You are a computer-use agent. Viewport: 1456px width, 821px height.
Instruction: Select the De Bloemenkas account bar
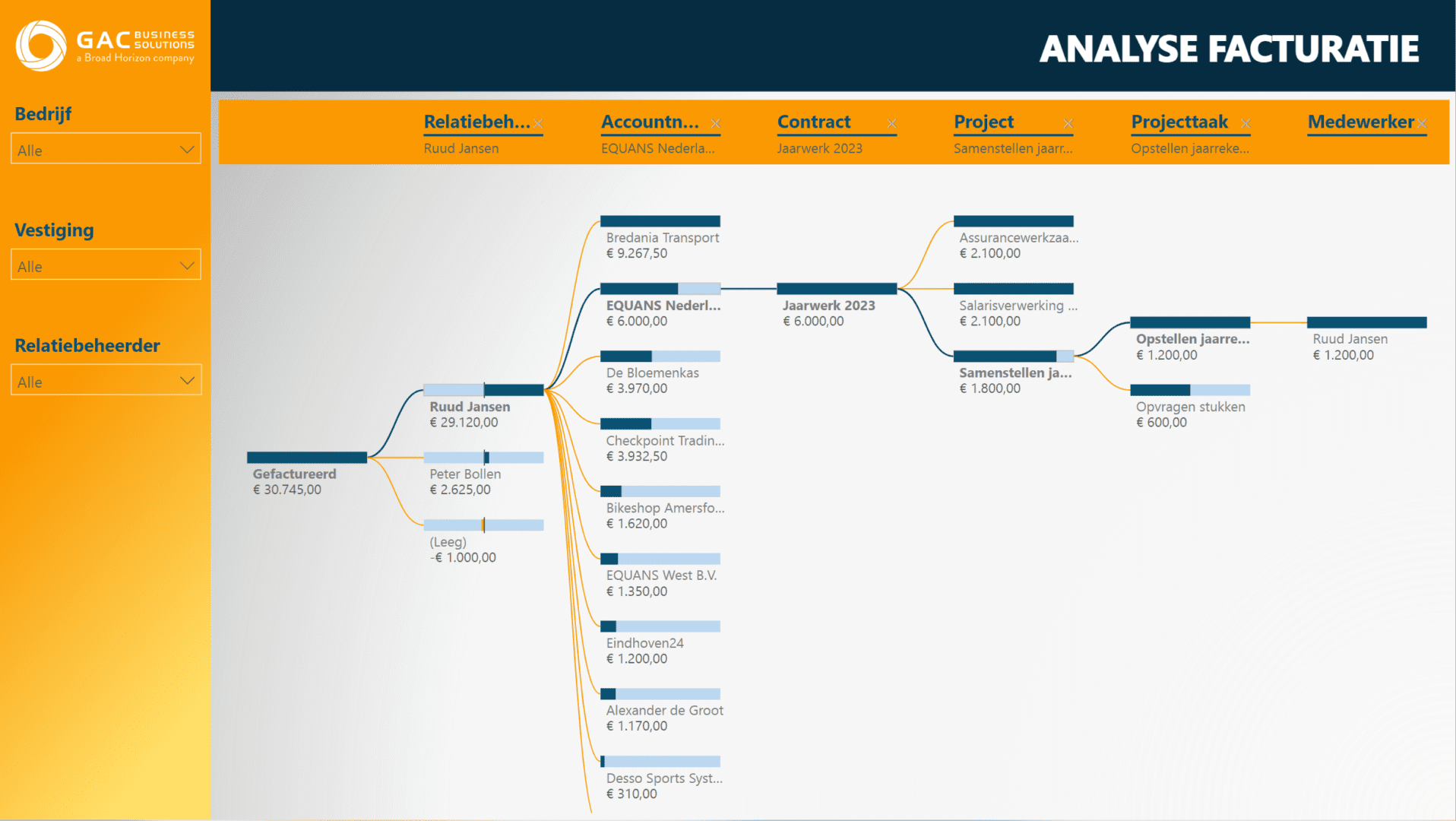(x=660, y=356)
